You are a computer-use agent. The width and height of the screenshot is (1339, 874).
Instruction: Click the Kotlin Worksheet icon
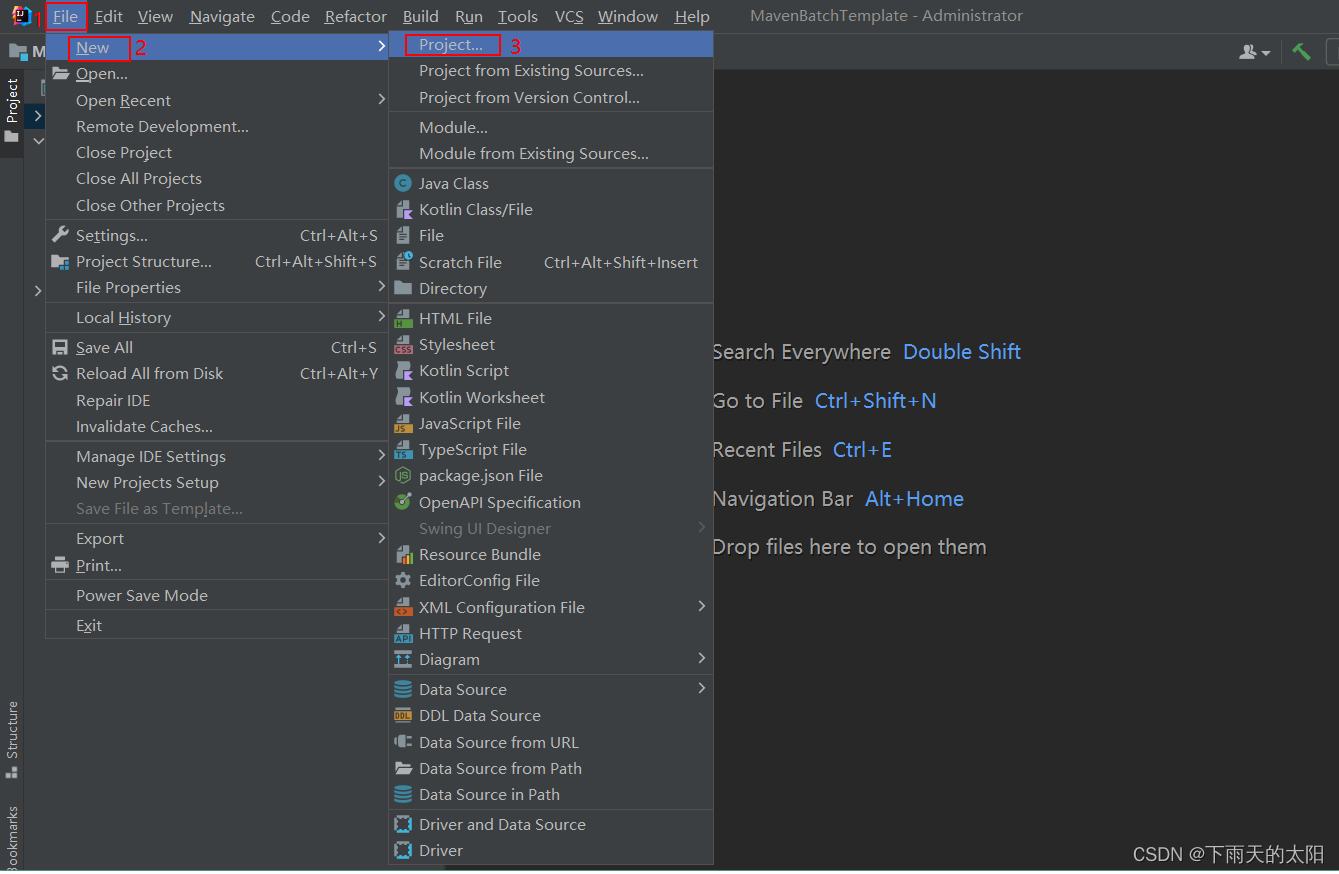pos(403,397)
